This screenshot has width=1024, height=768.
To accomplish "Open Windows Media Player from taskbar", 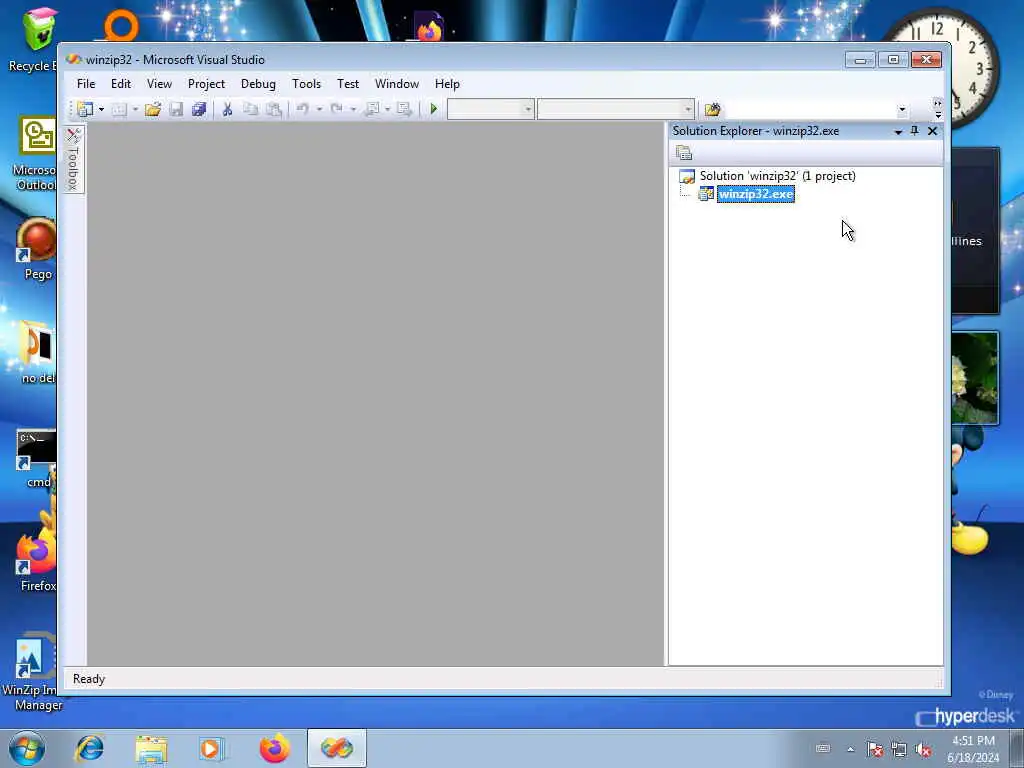I will point(212,748).
